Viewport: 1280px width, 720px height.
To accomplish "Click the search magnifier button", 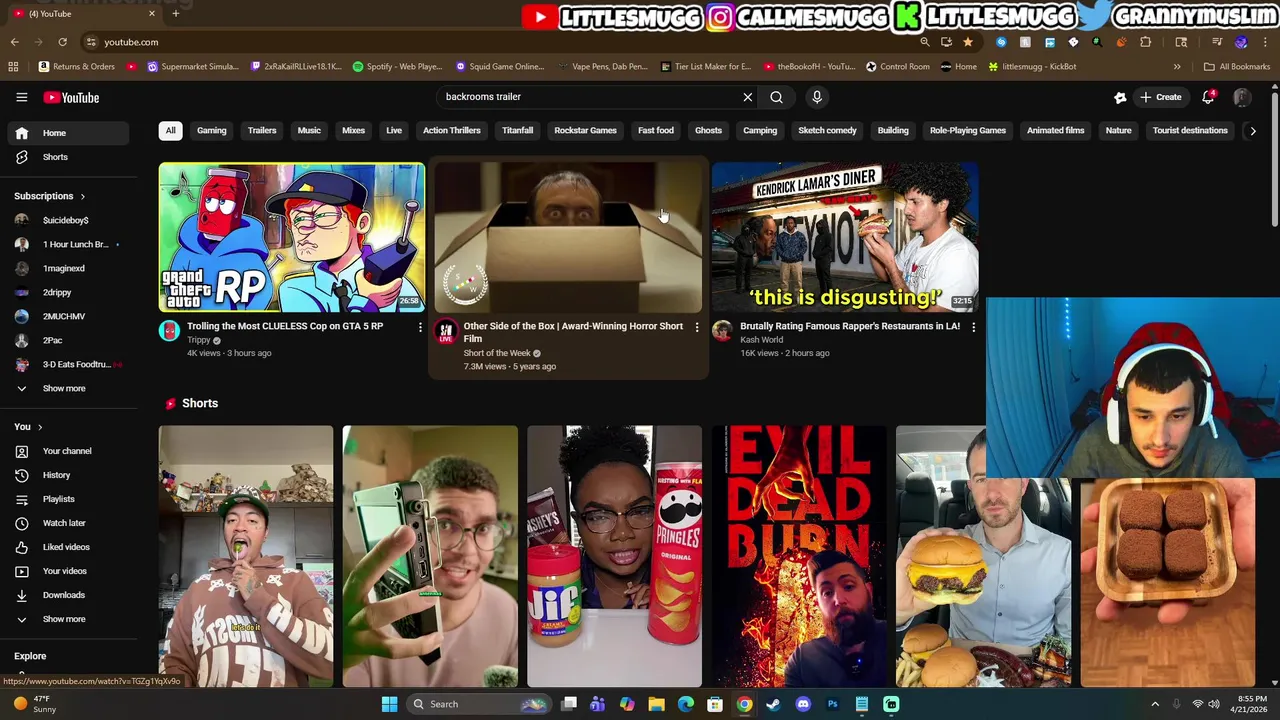I will coord(776,97).
